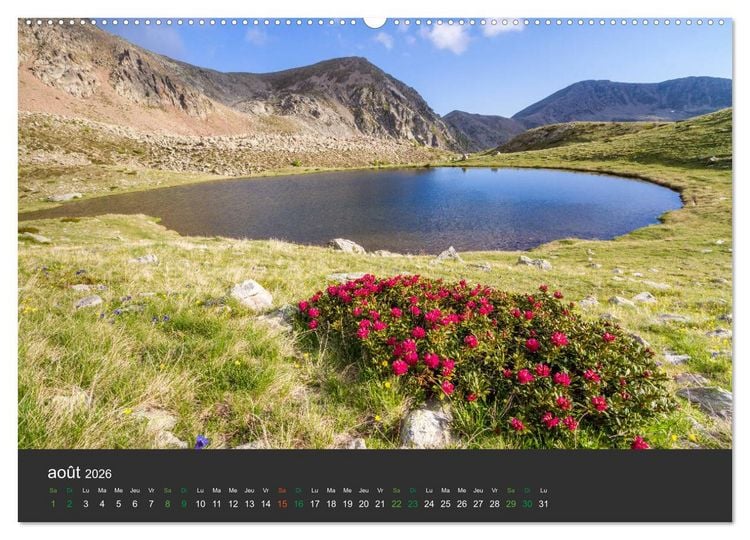The height and width of the screenshot is (540, 750).
Task: Click the weekday label Lu above 31
Action: point(543,490)
